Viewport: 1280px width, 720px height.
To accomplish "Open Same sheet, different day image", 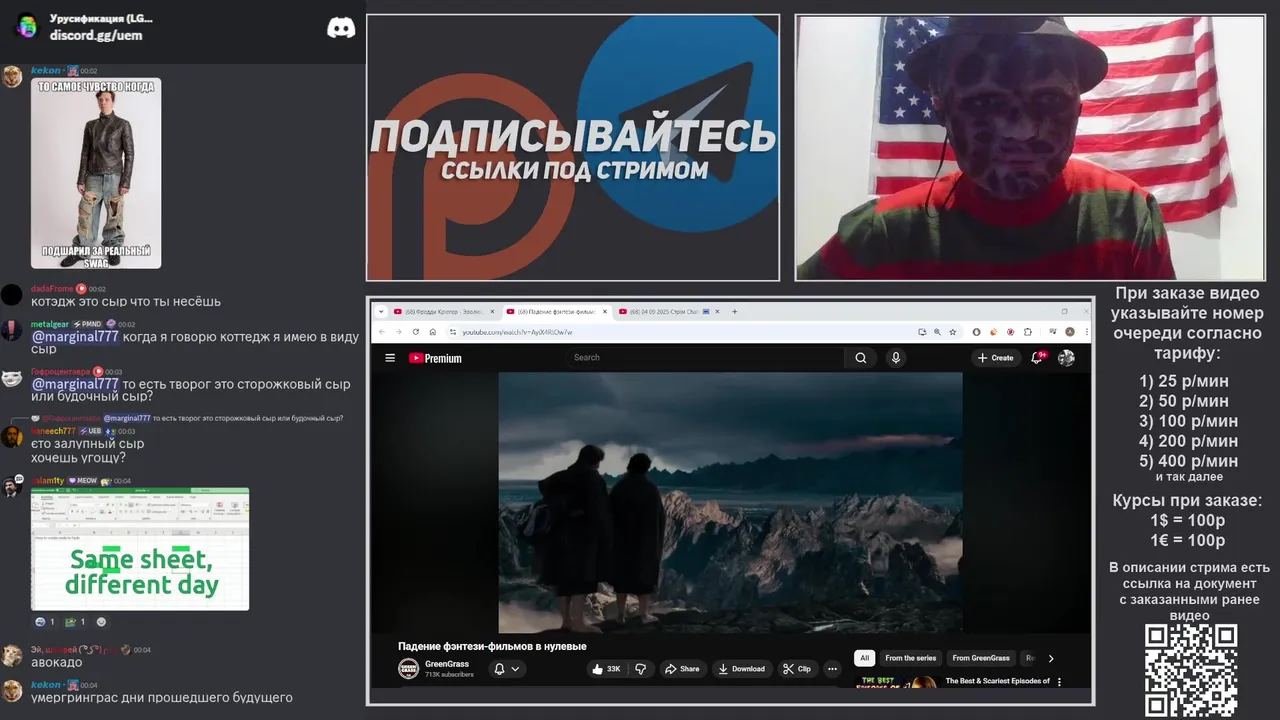I will pyautogui.click(x=140, y=549).
